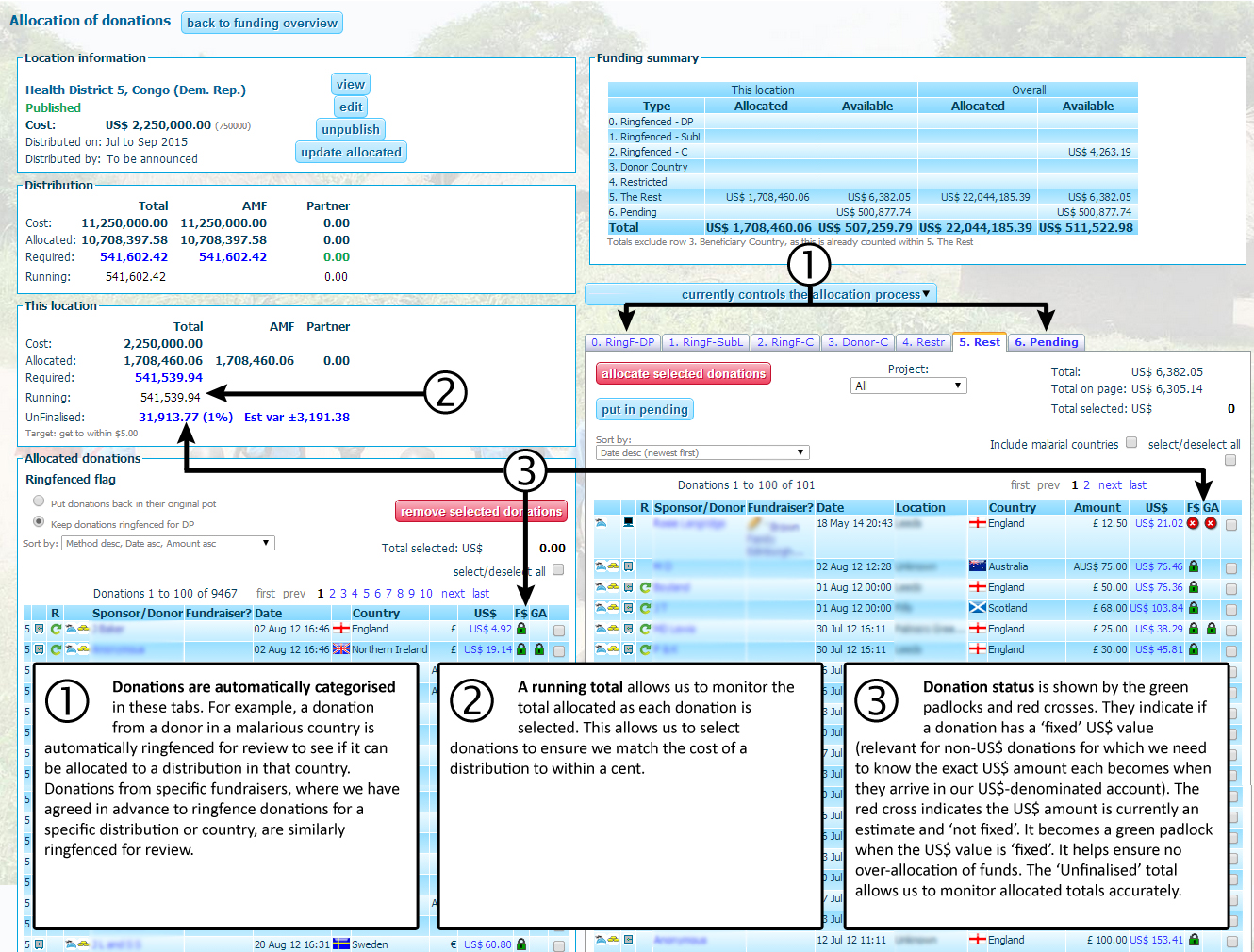Click 'allocate selected donations' button
The image size is (1254, 952).
point(684,374)
